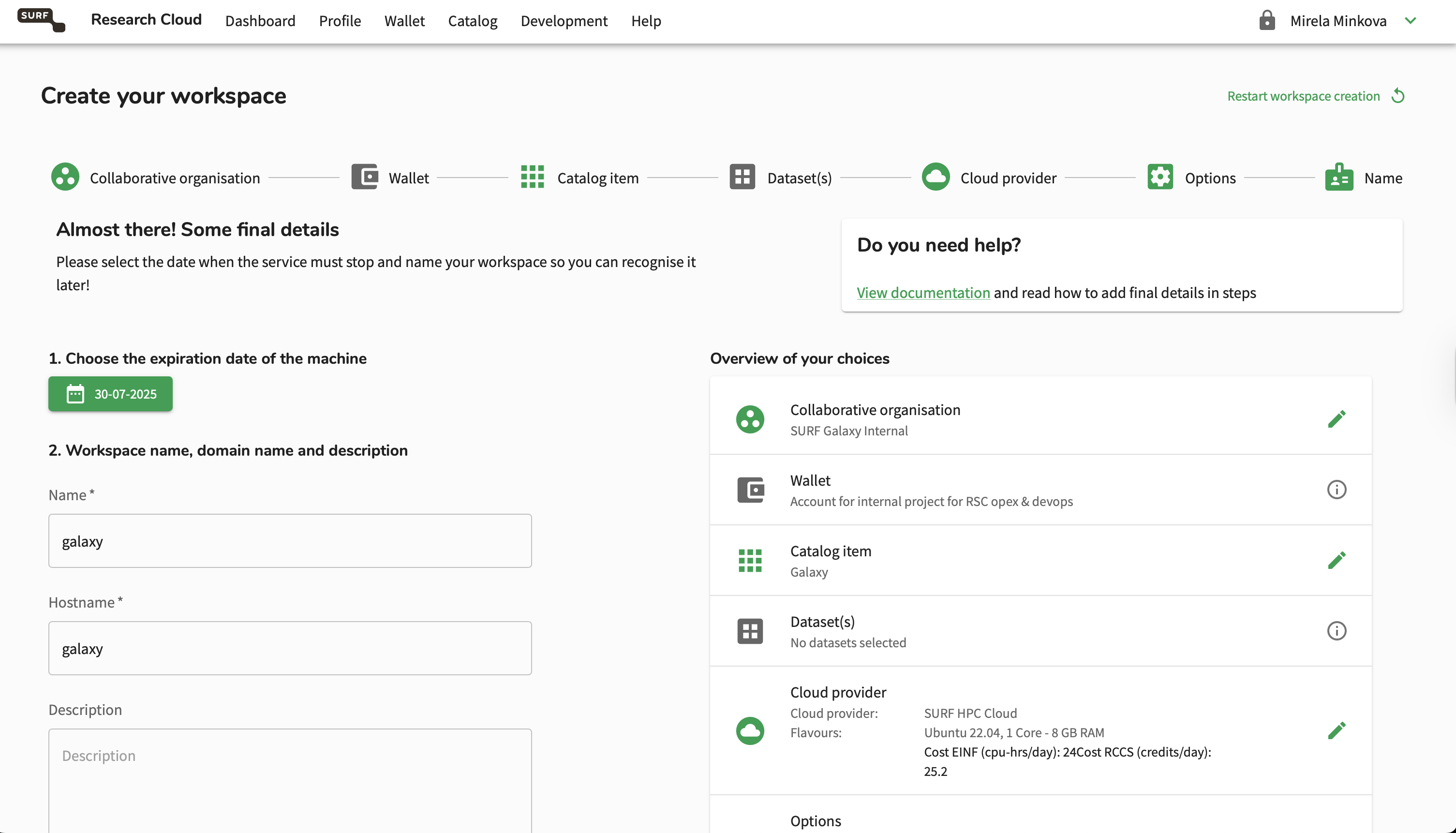Viewport: 1456px width, 833px height.
Task: Click the Dataset(s) step label
Action: point(799,178)
